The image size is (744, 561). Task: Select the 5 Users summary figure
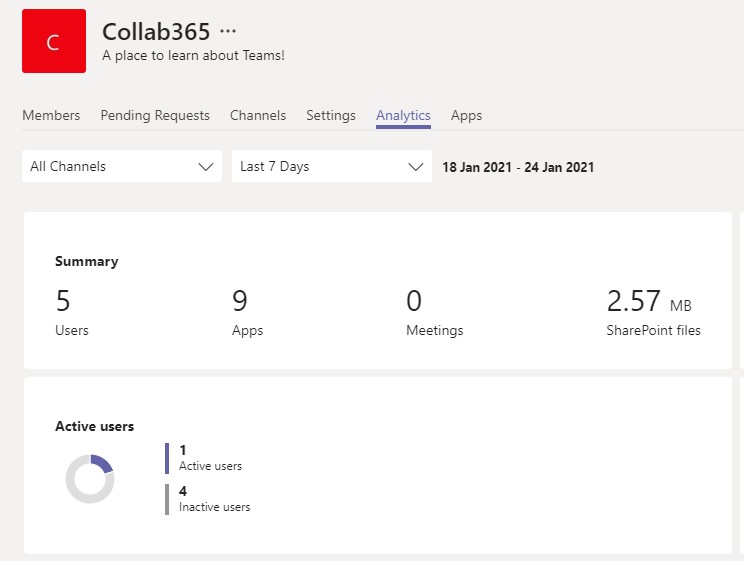[63, 301]
